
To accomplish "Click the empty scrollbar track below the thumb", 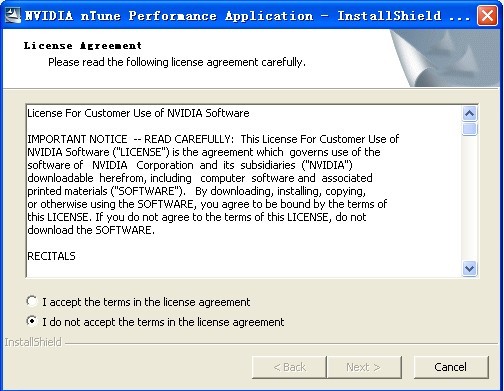I will (x=469, y=198).
